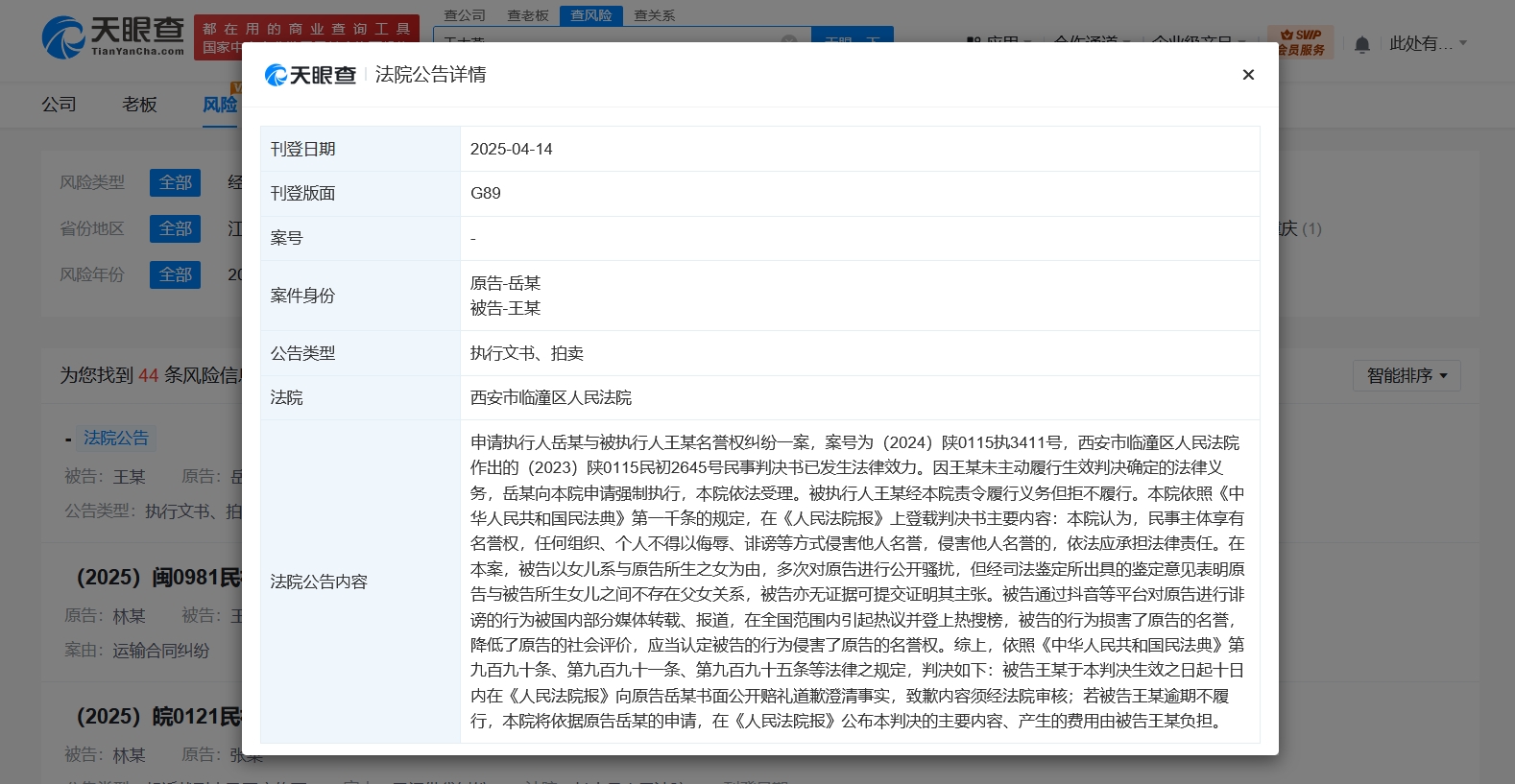Switch to the 查老板 search tab
Screen dimensions: 1515x784
(528, 15)
